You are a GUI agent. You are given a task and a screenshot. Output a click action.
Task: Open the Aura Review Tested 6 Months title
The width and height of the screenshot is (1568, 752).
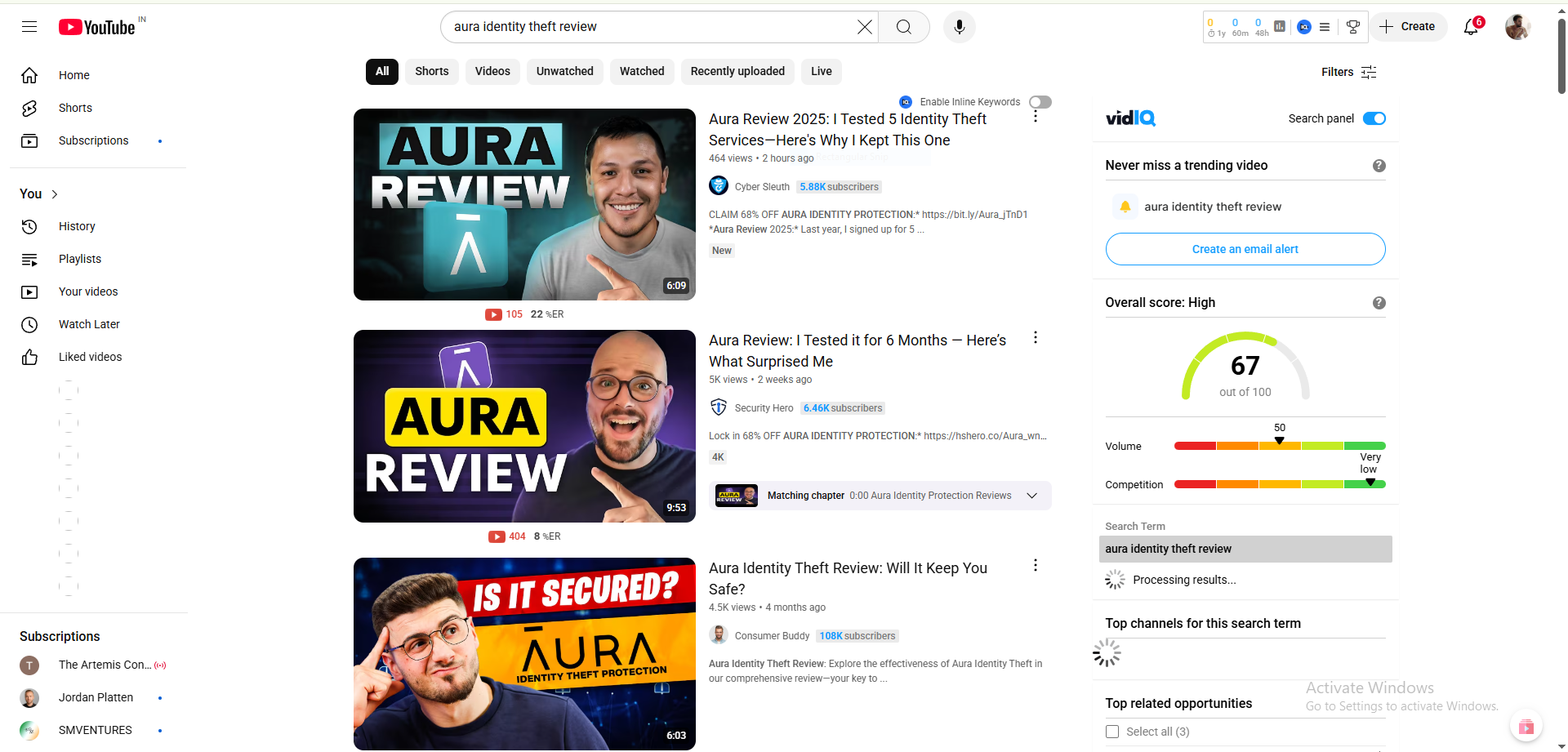point(857,351)
